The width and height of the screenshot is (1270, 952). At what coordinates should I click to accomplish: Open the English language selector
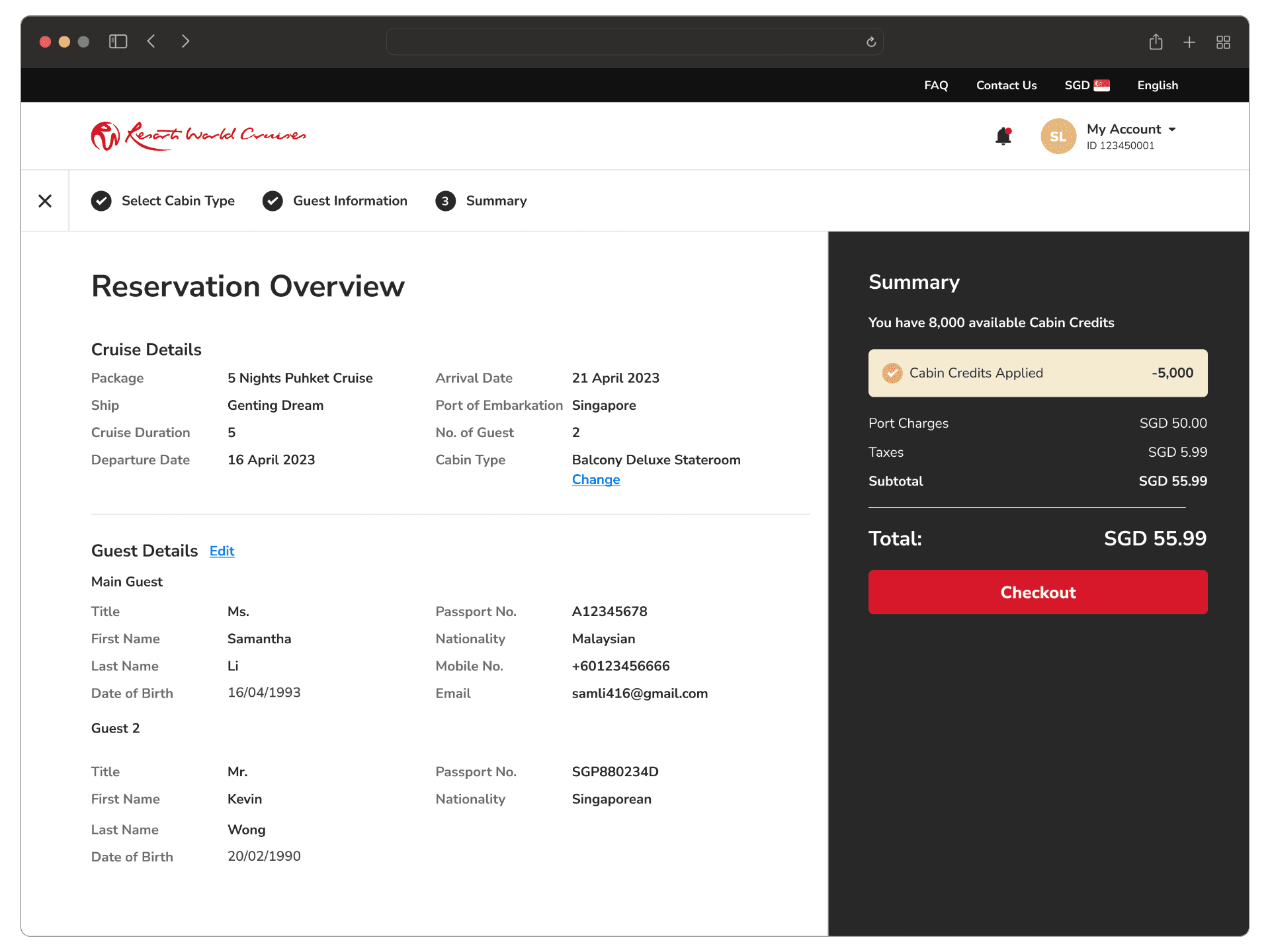coord(1158,85)
